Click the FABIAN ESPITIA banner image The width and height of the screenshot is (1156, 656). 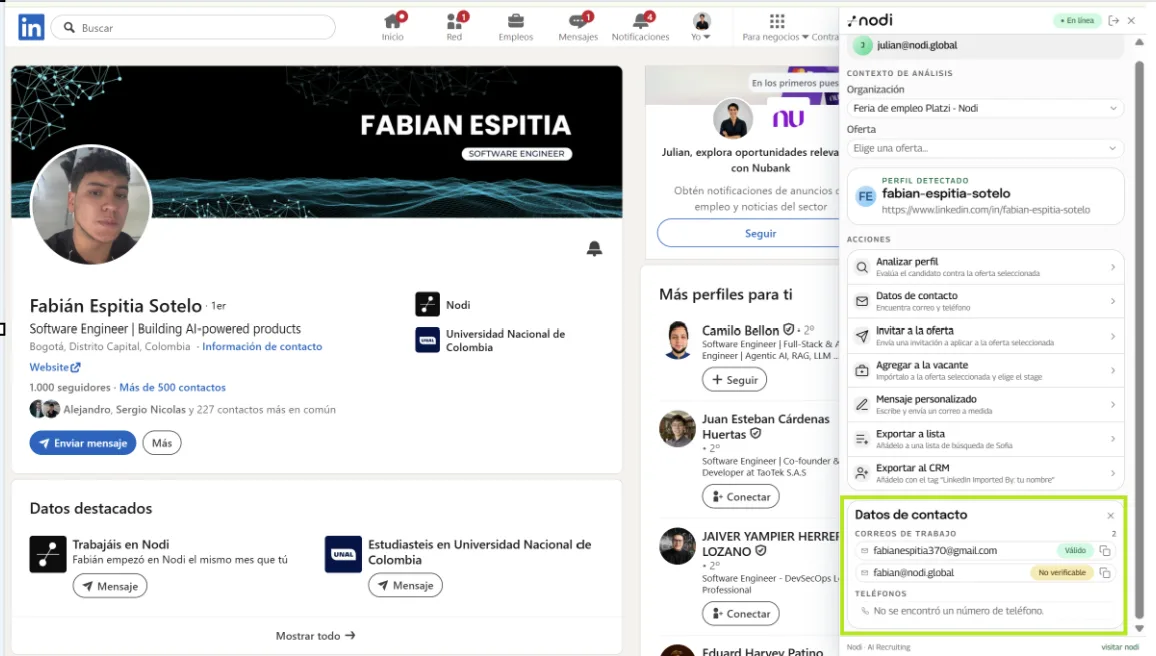pyautogui.click(x=317, y=141)
